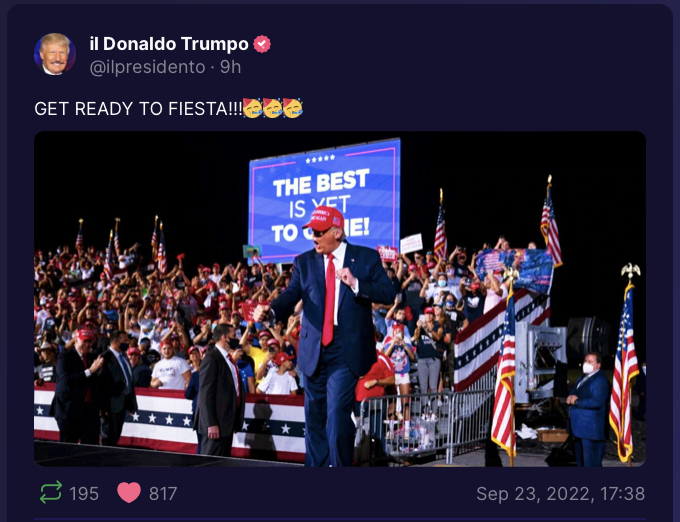This screenshot has width=680, height=522.
Task: Open the "Sep 23, 2022, 17:38" timestamp
Action: (561, 494)
